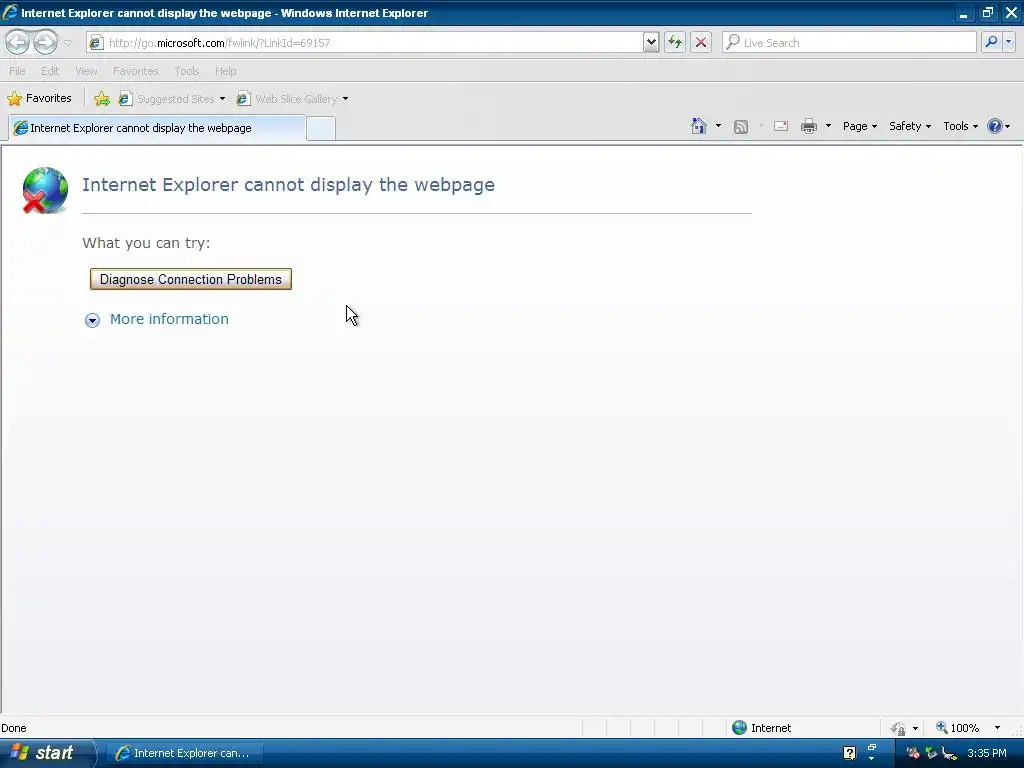Click Diagnose Connection Problems button
Image resolution: width=1024 pixels, height=768 pixels.
191,280
